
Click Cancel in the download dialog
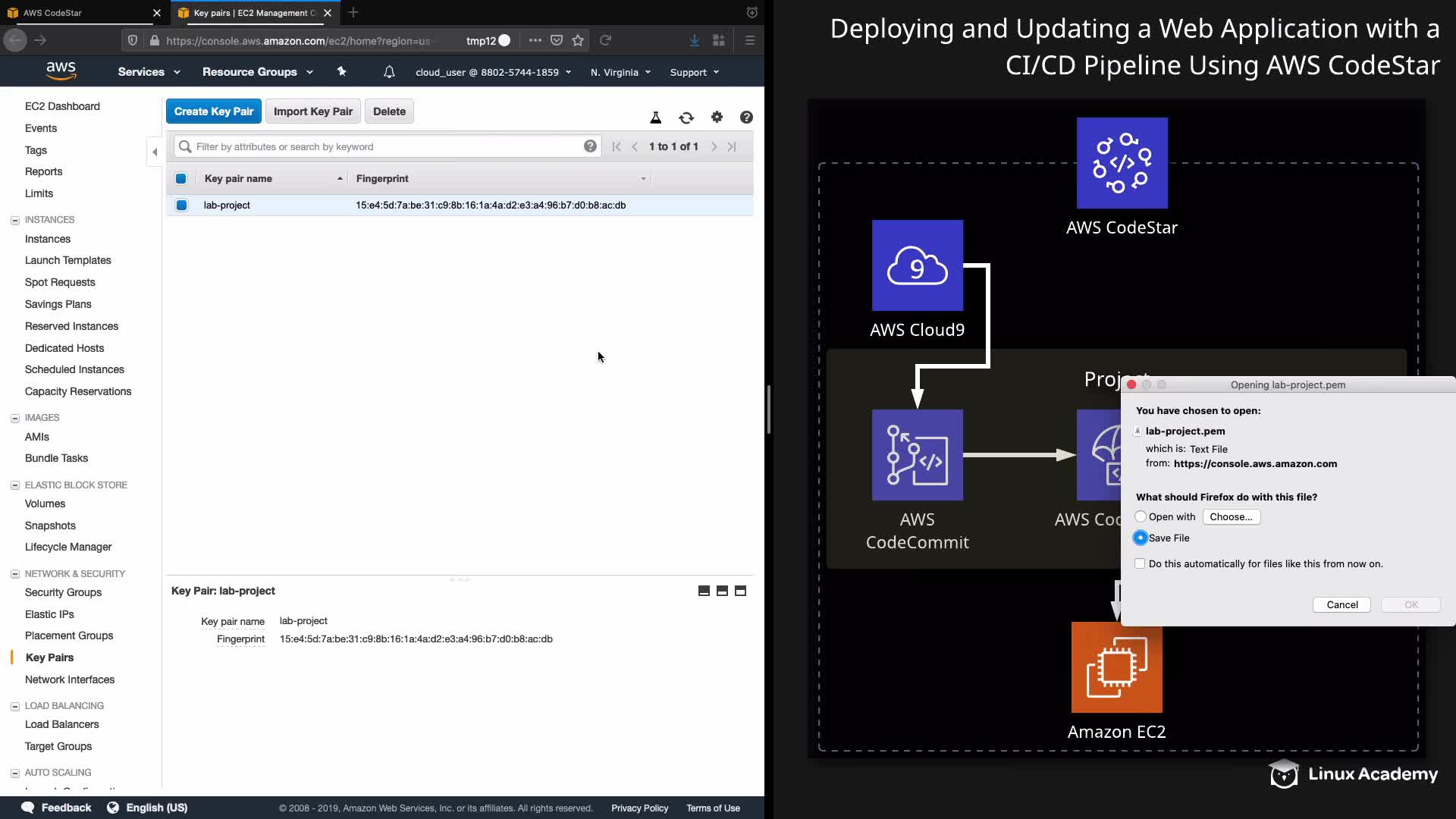[x=1341, y=604]
